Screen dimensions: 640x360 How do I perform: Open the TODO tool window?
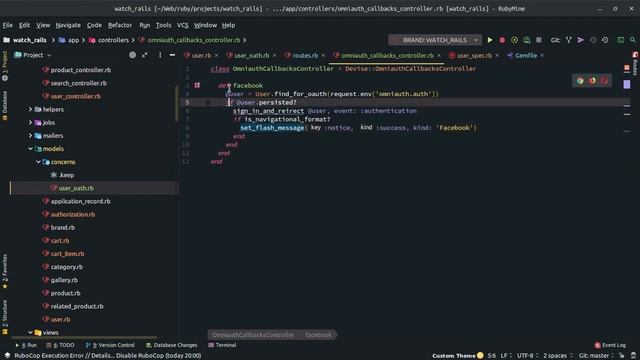60,345
